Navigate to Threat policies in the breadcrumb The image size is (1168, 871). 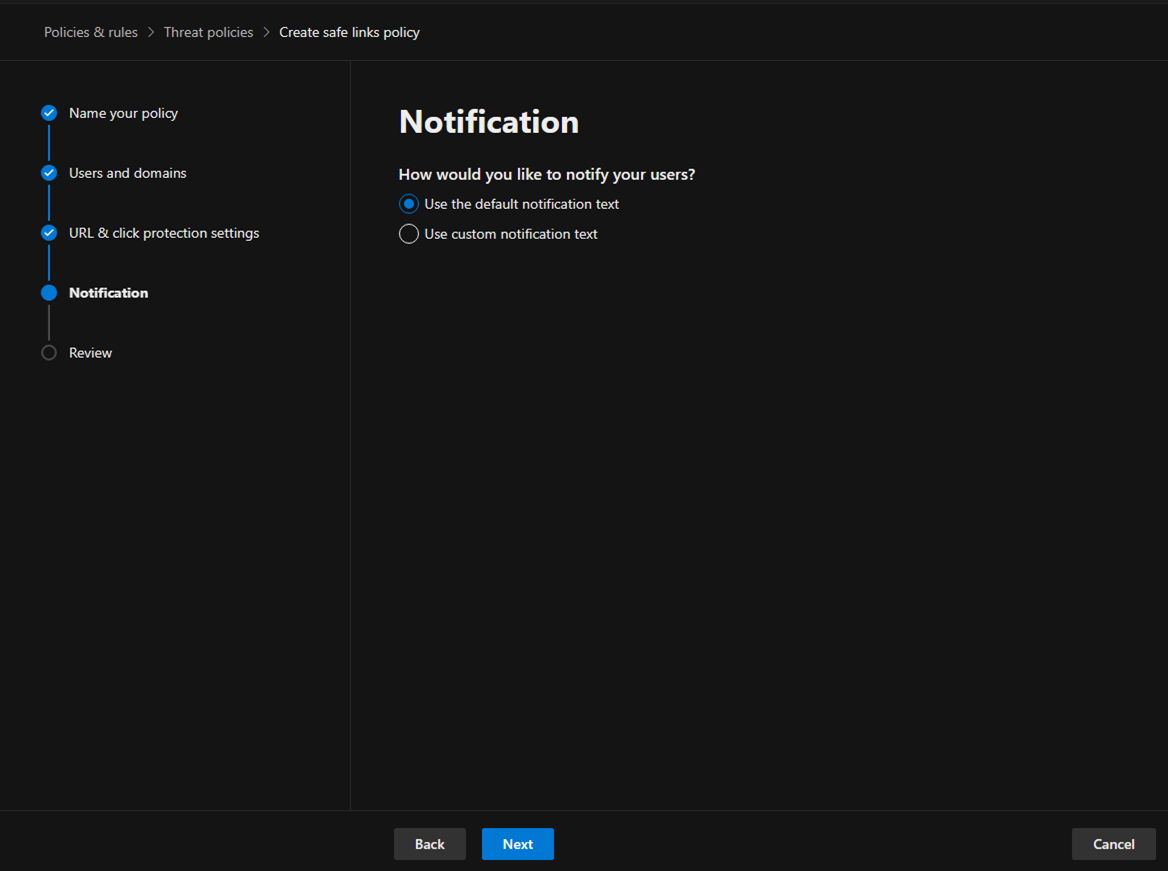click(208, 33)
